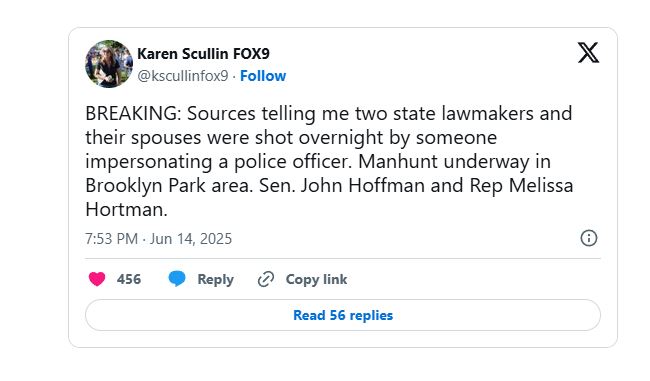Click the Reply label

215,279
